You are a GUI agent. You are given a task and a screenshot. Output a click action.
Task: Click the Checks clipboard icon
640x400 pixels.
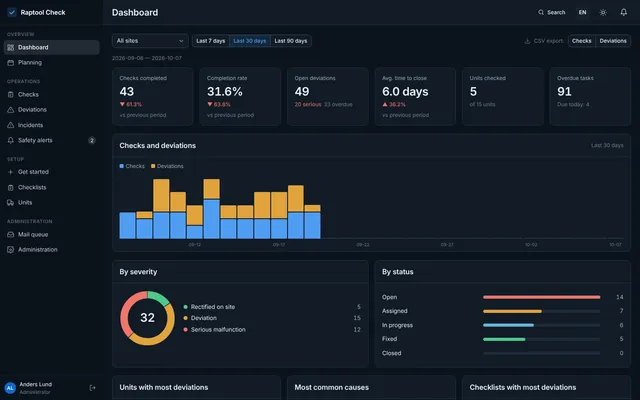point(11,94)
